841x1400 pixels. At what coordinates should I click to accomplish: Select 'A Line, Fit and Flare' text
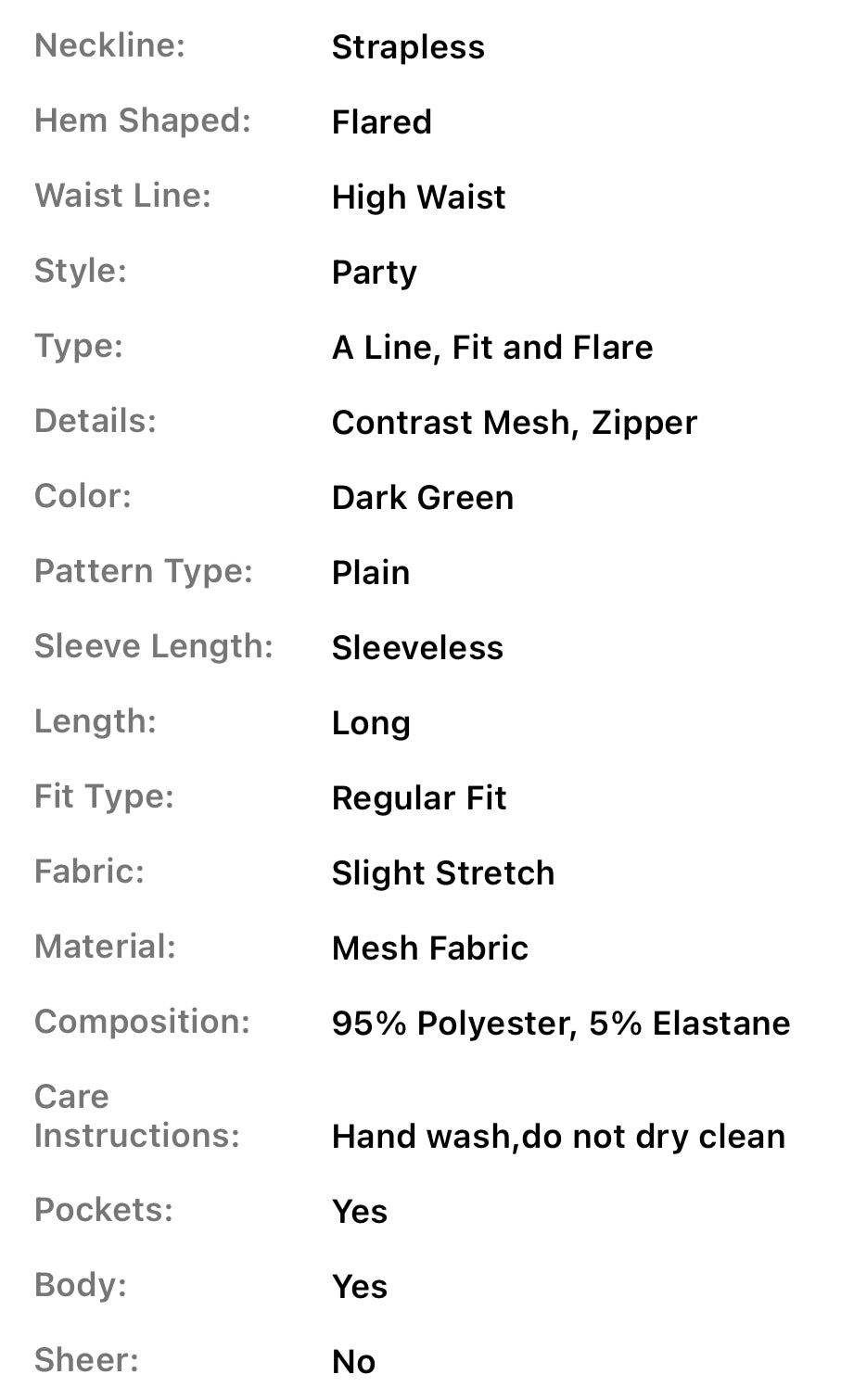[492, 348]
